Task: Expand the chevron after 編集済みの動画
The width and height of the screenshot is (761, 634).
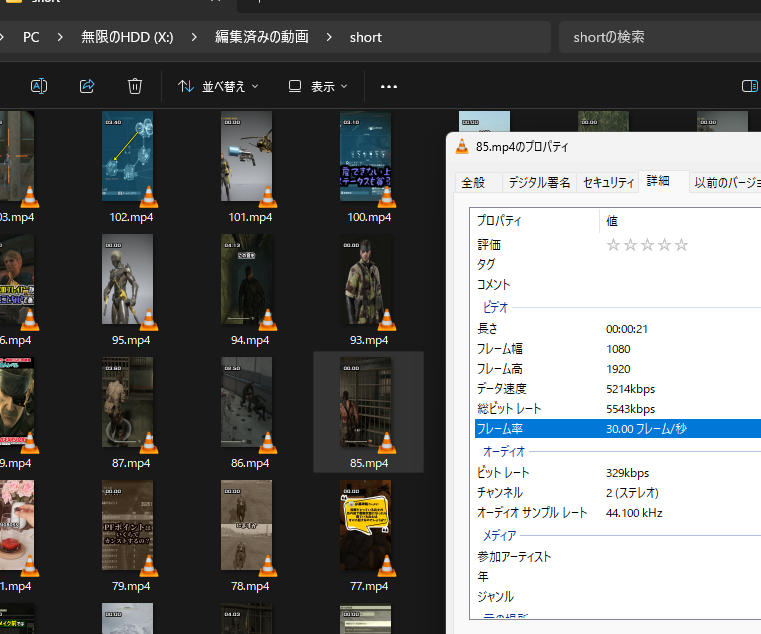Action: 329,37
